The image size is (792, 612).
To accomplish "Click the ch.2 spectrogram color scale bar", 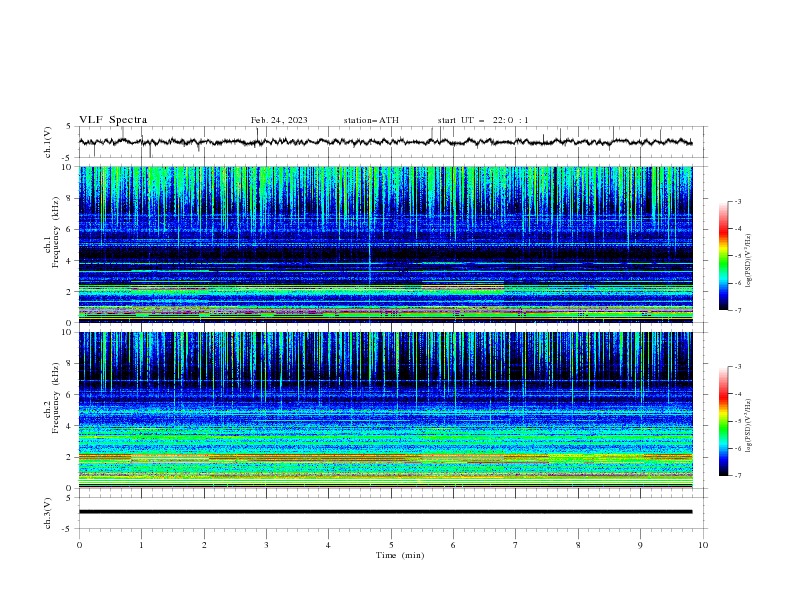I will (x=724, y=421).
